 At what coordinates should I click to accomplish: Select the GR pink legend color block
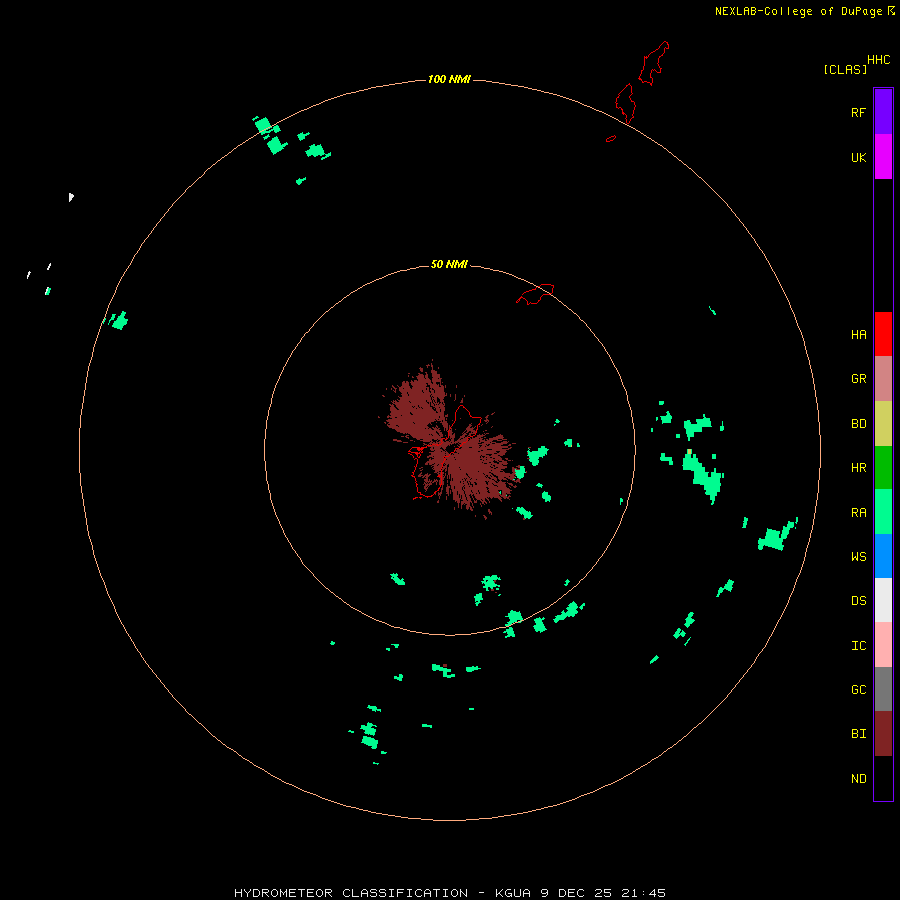pos(883,379)
